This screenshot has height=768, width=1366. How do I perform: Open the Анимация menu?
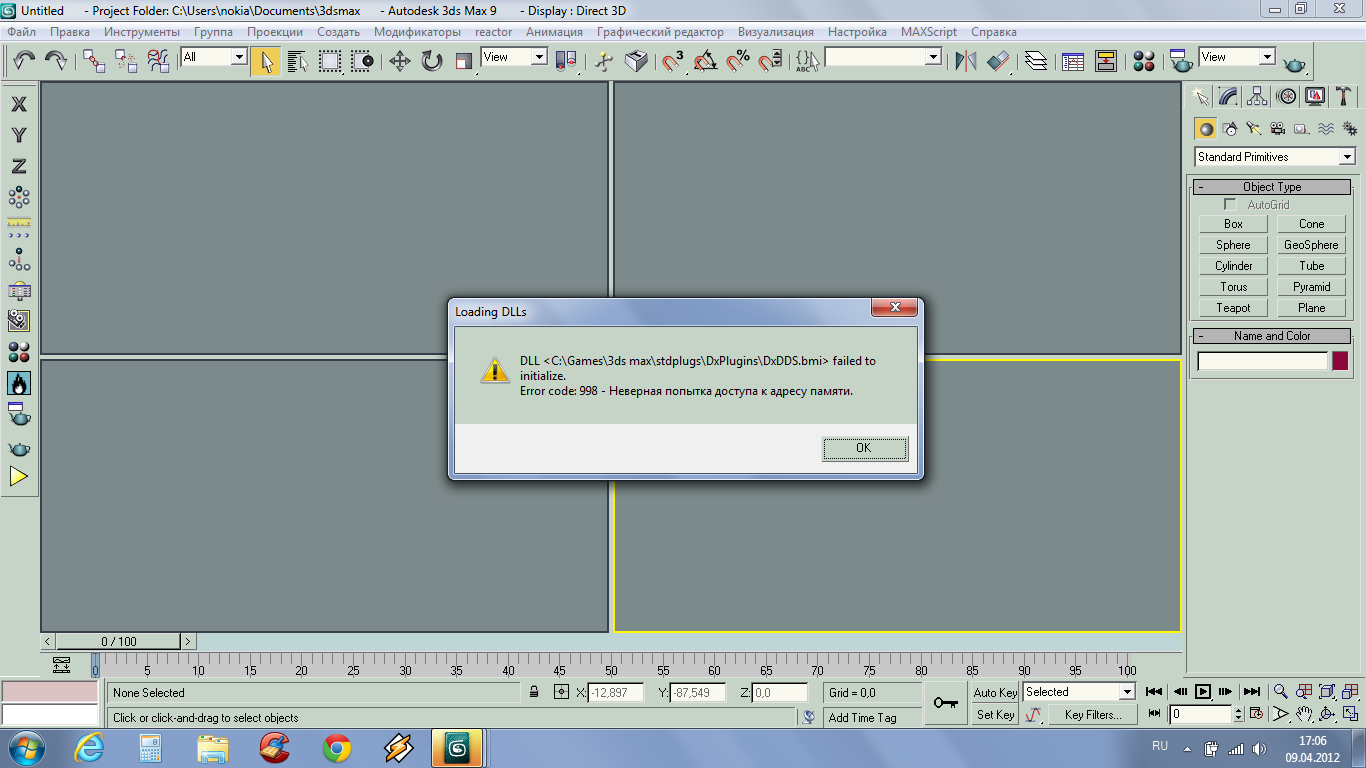coord(554,32)
